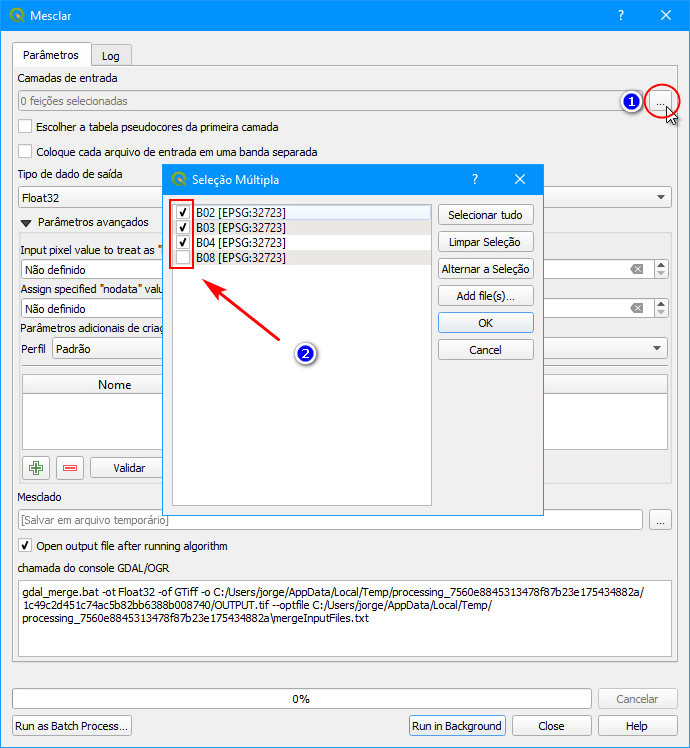Switch to the Log tab
This screenshot has height=748, width=690.
[x=111, y=56]
